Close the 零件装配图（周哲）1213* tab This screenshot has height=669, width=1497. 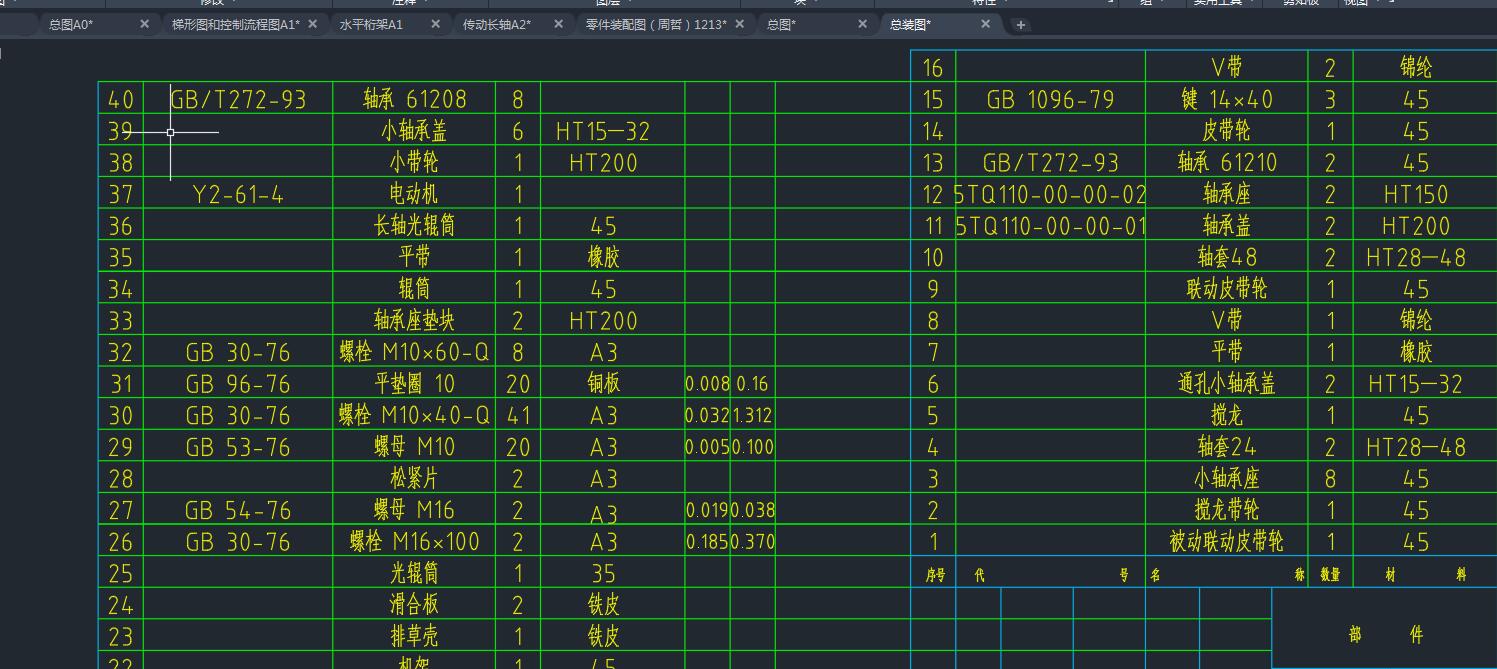[x=741, y=24]
